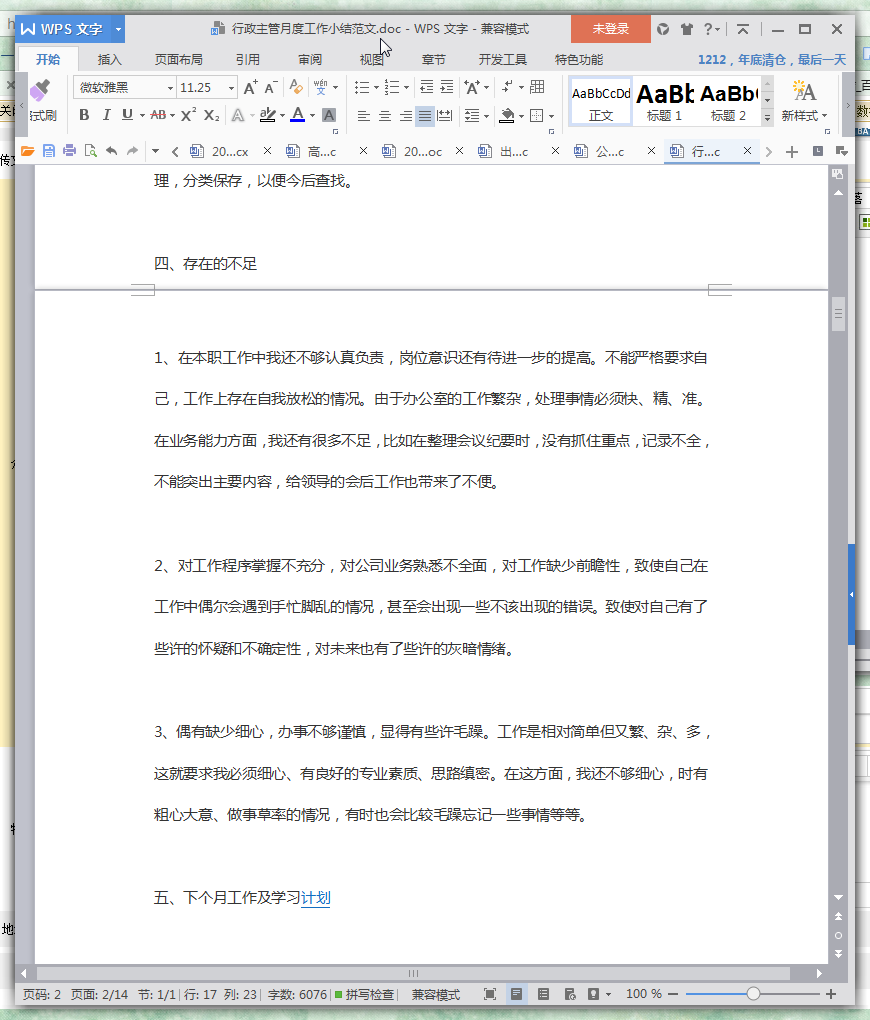Select justify alignment
Screen dimensions: 870x1020
tap(425, 116)
